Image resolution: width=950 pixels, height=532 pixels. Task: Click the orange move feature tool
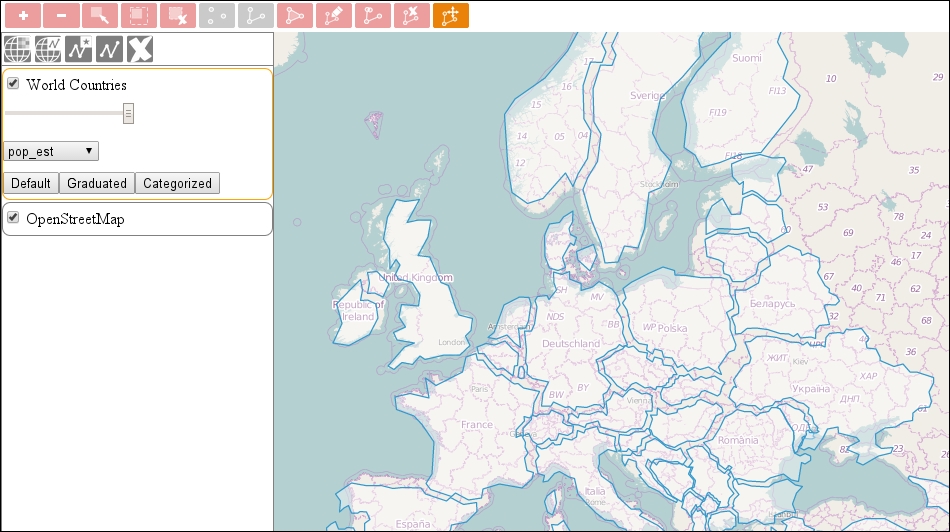[450, 16]
